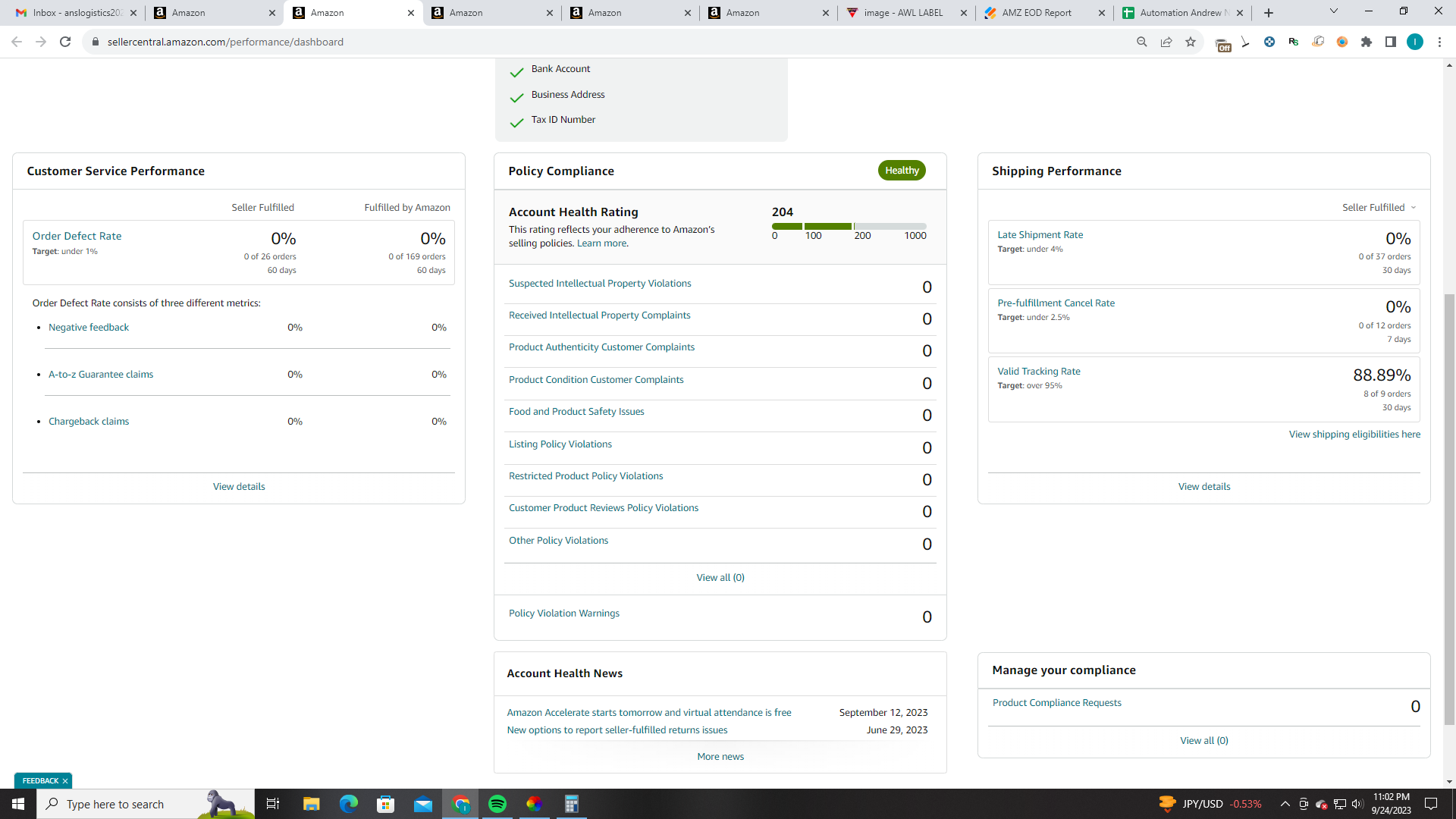Open the volume control in system tray

click(x=1357, y=804)
